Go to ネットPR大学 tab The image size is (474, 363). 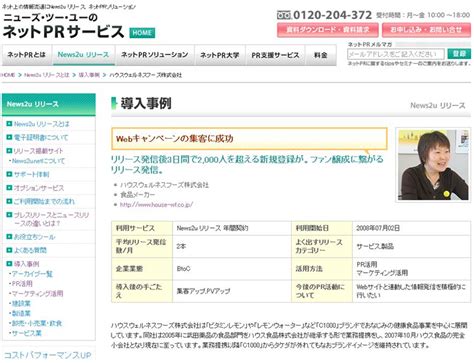tap(220, 55)
